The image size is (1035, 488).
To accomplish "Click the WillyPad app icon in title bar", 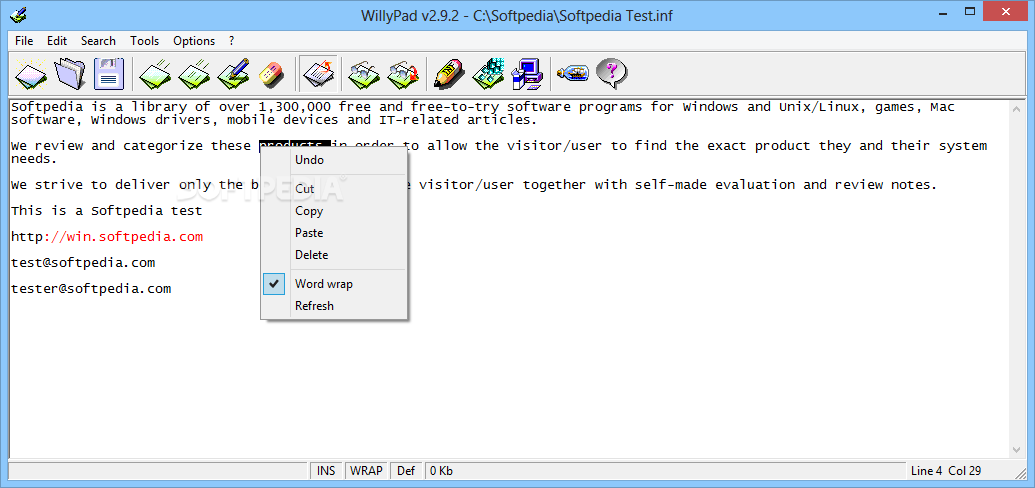I will [18, 15].
